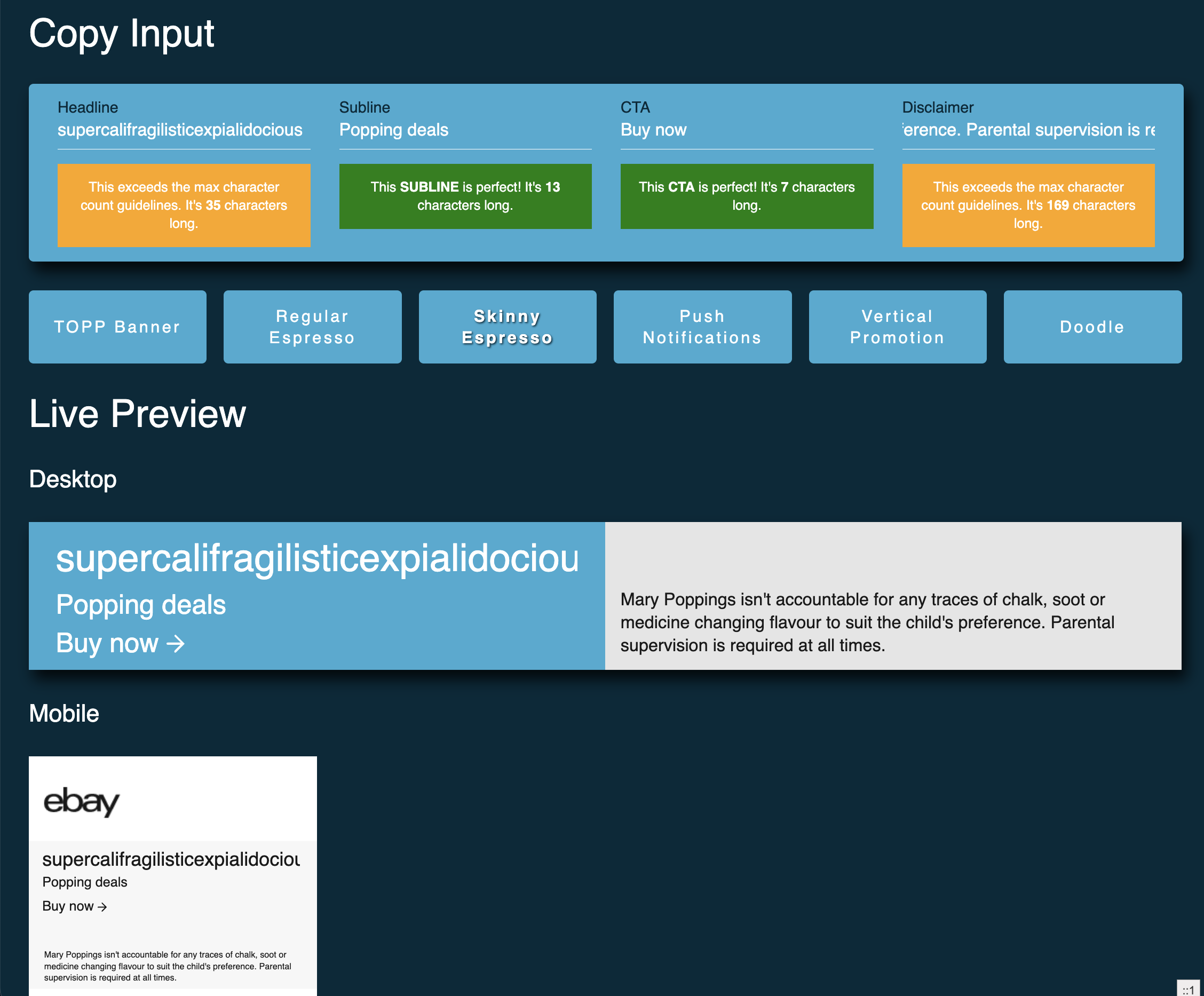Click the green CTA is perfect message

[x=747, y=196]
